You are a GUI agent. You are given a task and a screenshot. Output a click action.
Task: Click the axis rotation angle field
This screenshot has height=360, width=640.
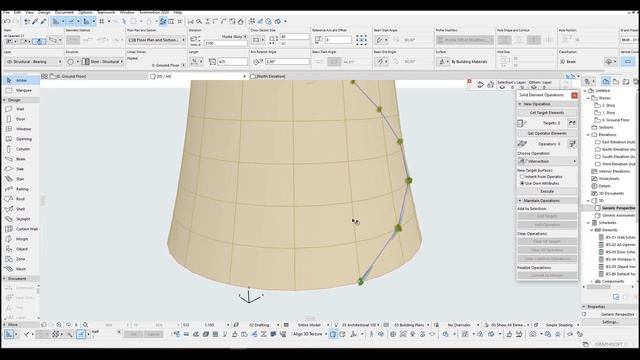[x=287, y=62]
